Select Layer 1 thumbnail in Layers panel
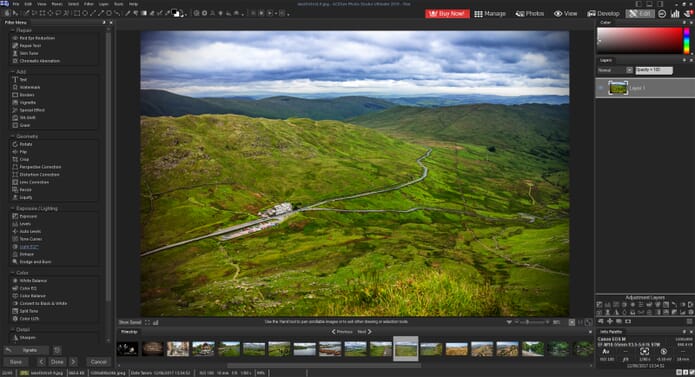Image resolution: width=695 pixels, height=377 pixels. click(618, 88)
